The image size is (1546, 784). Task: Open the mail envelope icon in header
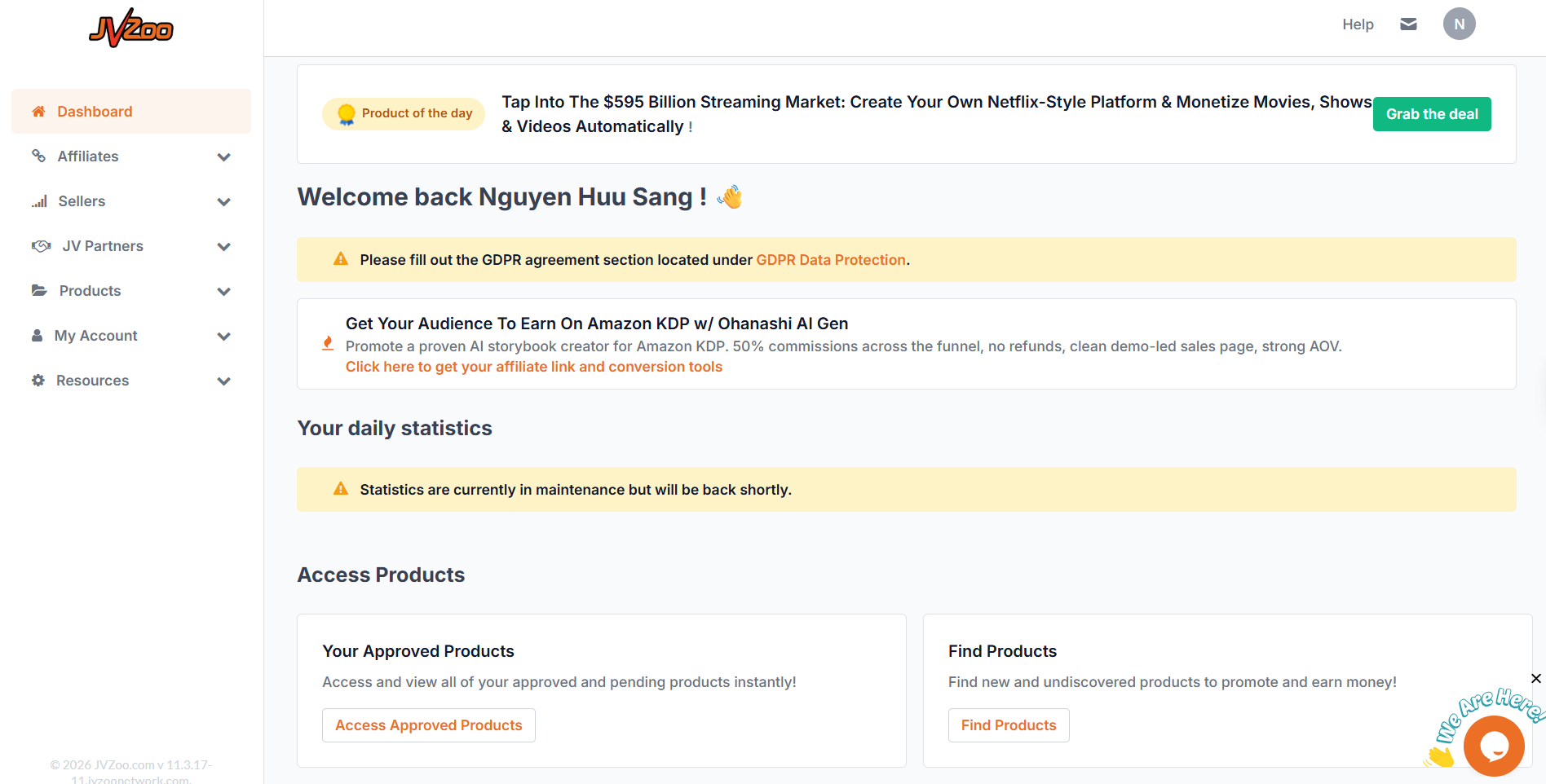pyautogui.click(x=1408, y=24)
